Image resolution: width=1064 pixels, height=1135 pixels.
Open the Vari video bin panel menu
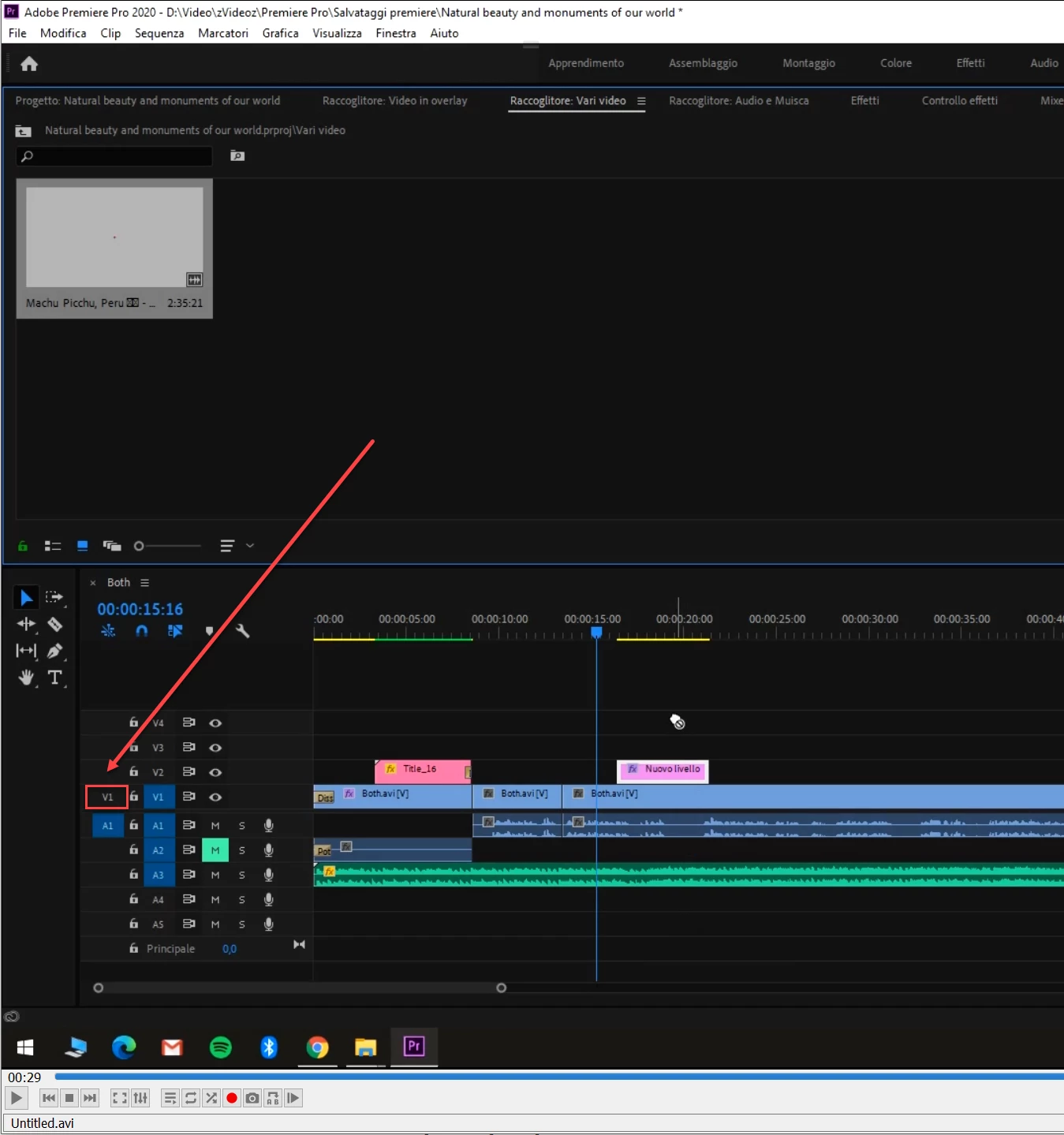click(x=641, y=101)
